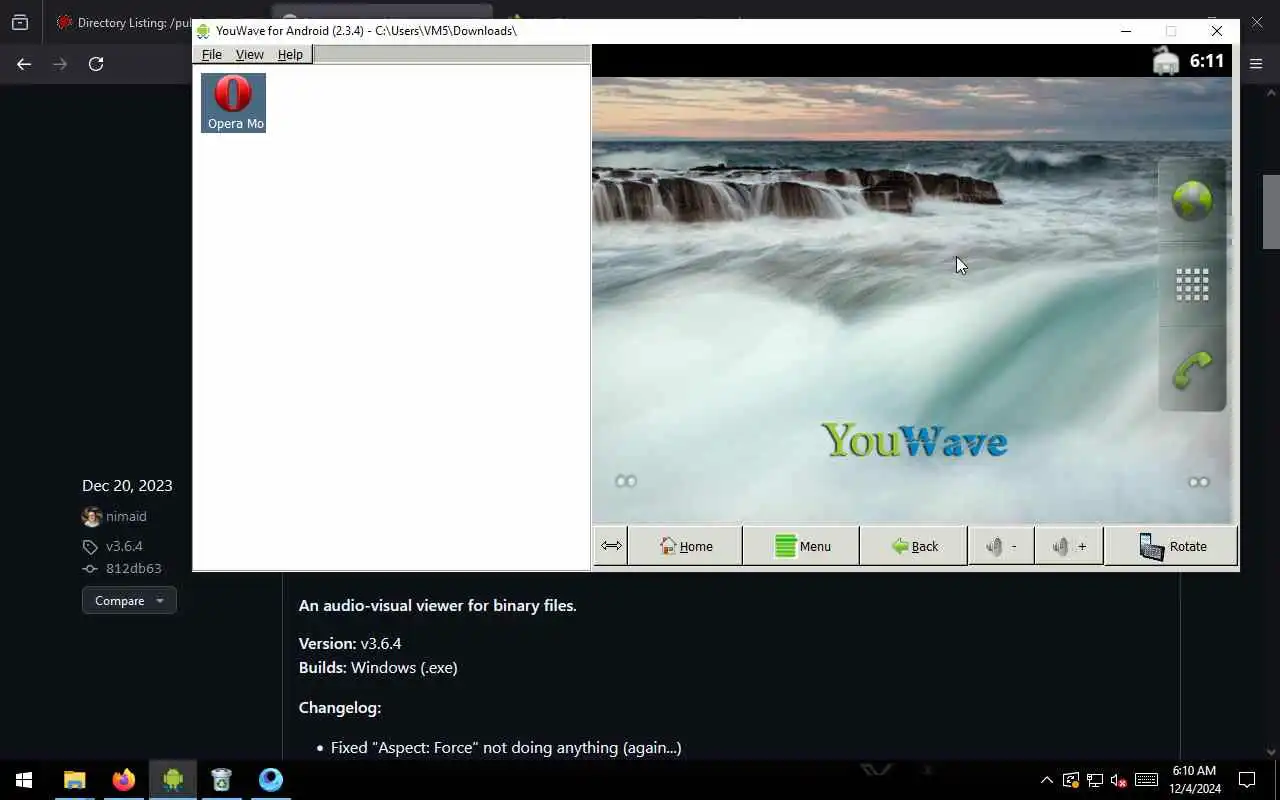Screen dimensions: 1280x800
Task: Click the nimaid author link
Action: click(126, 517)
